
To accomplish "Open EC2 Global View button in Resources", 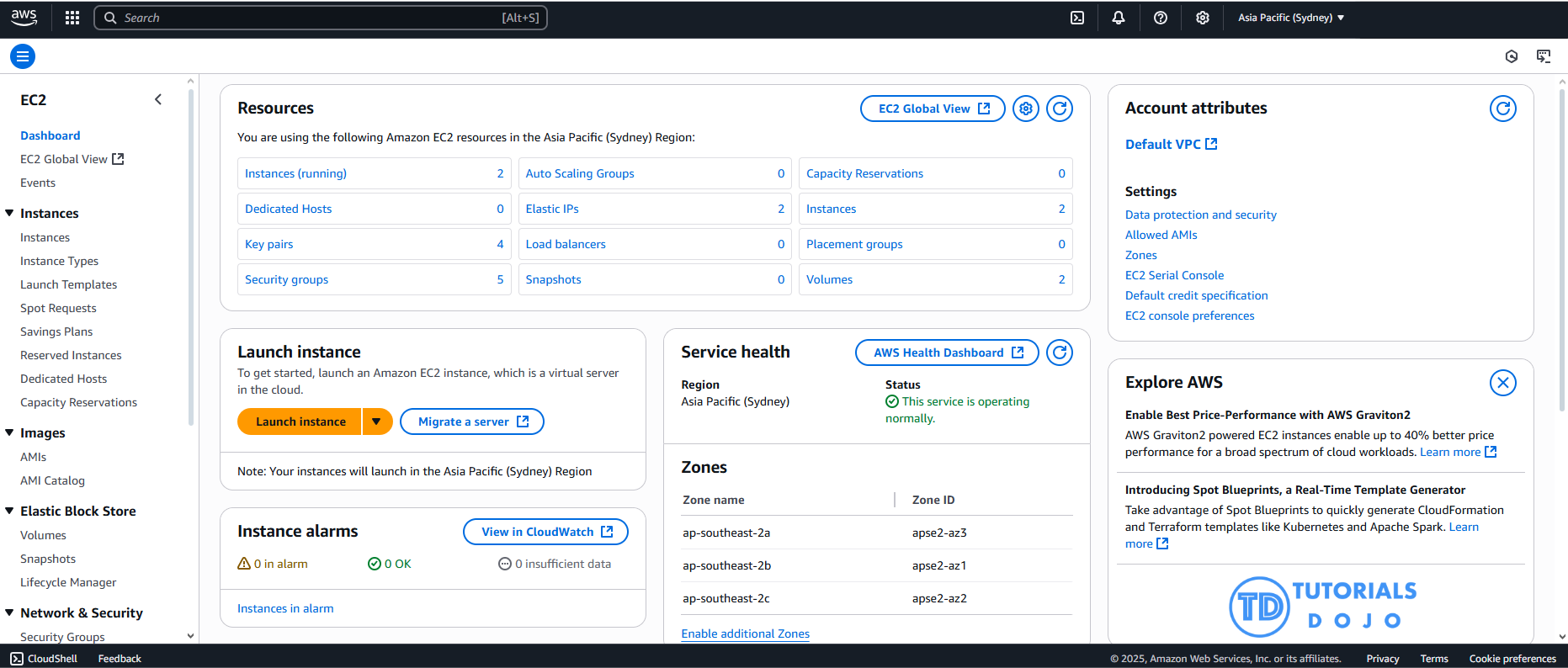I will coord(933,109).
